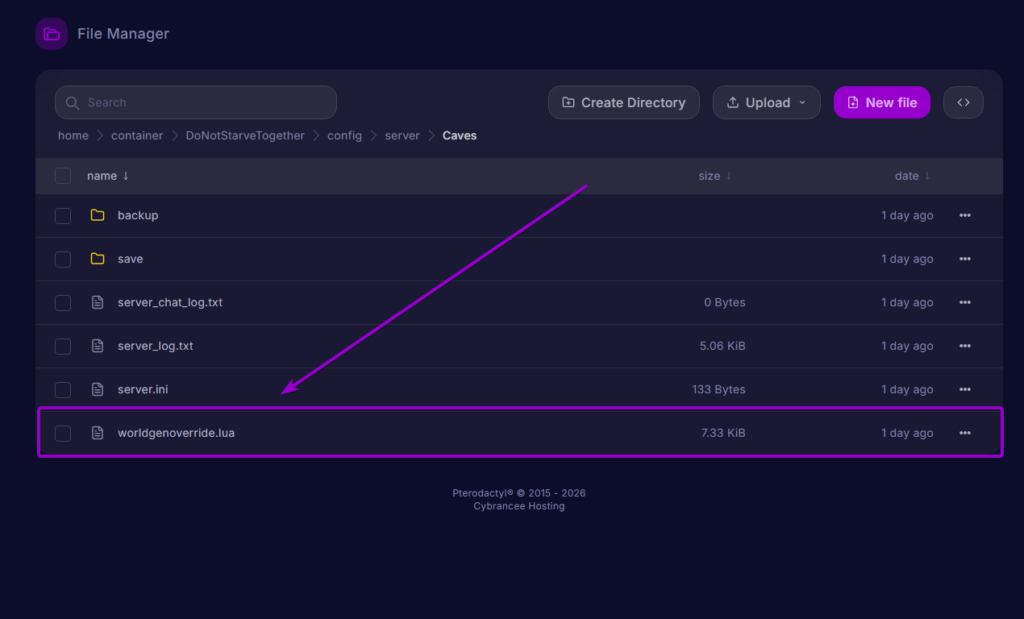Open the three-dot menu for save

point(965,259)
